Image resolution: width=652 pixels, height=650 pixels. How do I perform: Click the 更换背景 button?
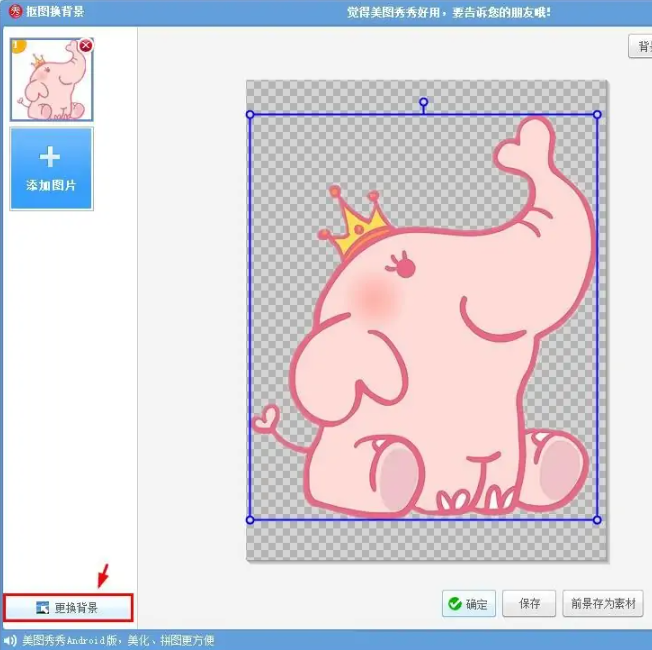pyautogui.click(x=68, y=608)
